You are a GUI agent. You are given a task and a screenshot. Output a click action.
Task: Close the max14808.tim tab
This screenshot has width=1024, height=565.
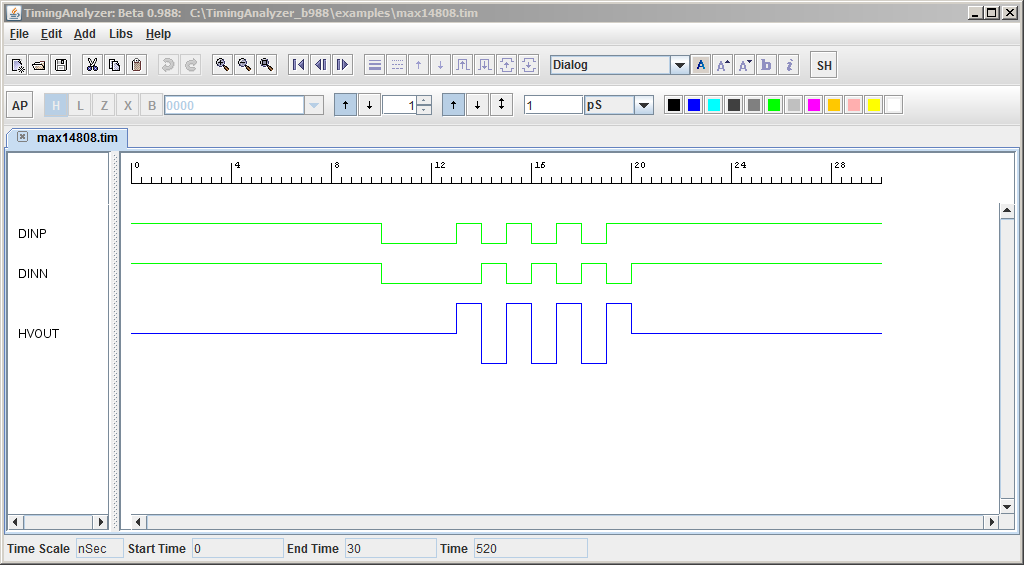click(22, 137)
